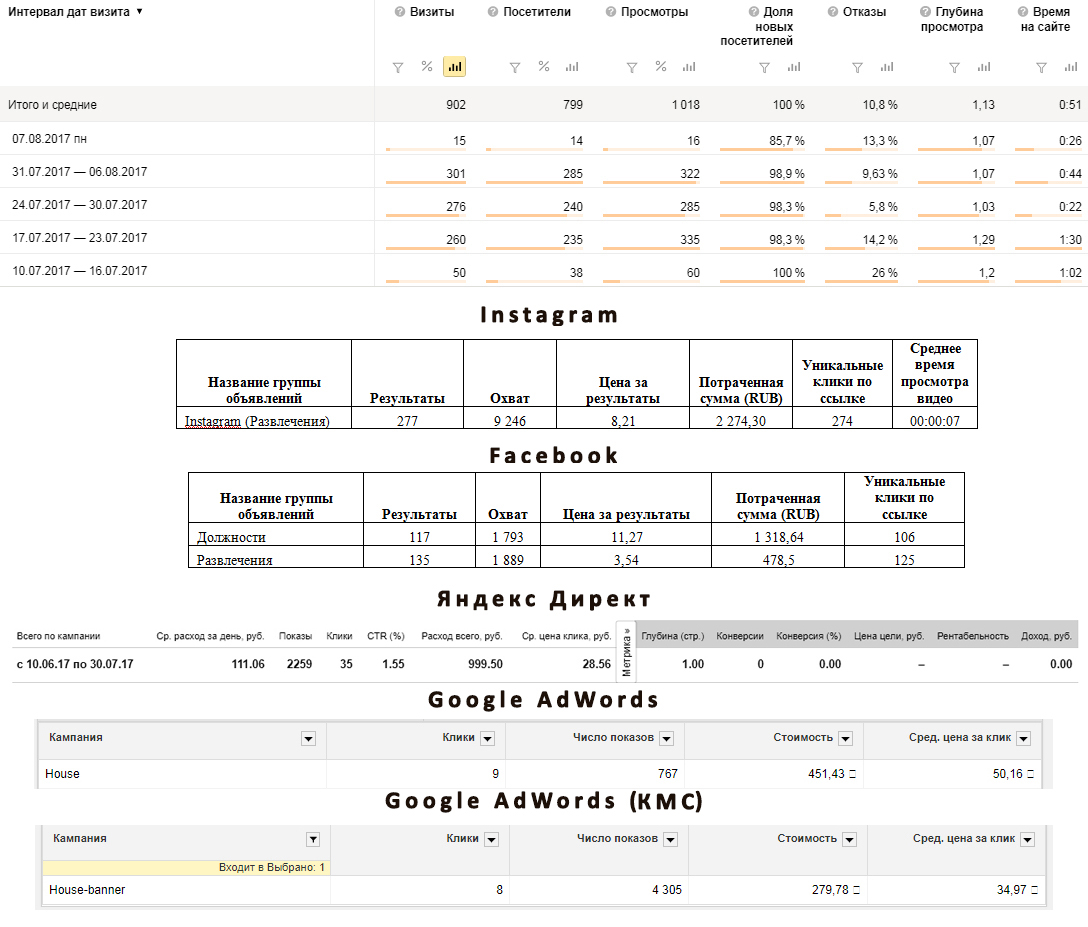Screen dimensions: 1088x927
Task: Click the small icon beside cost 451,43
Action: click(x=852, y=774)
